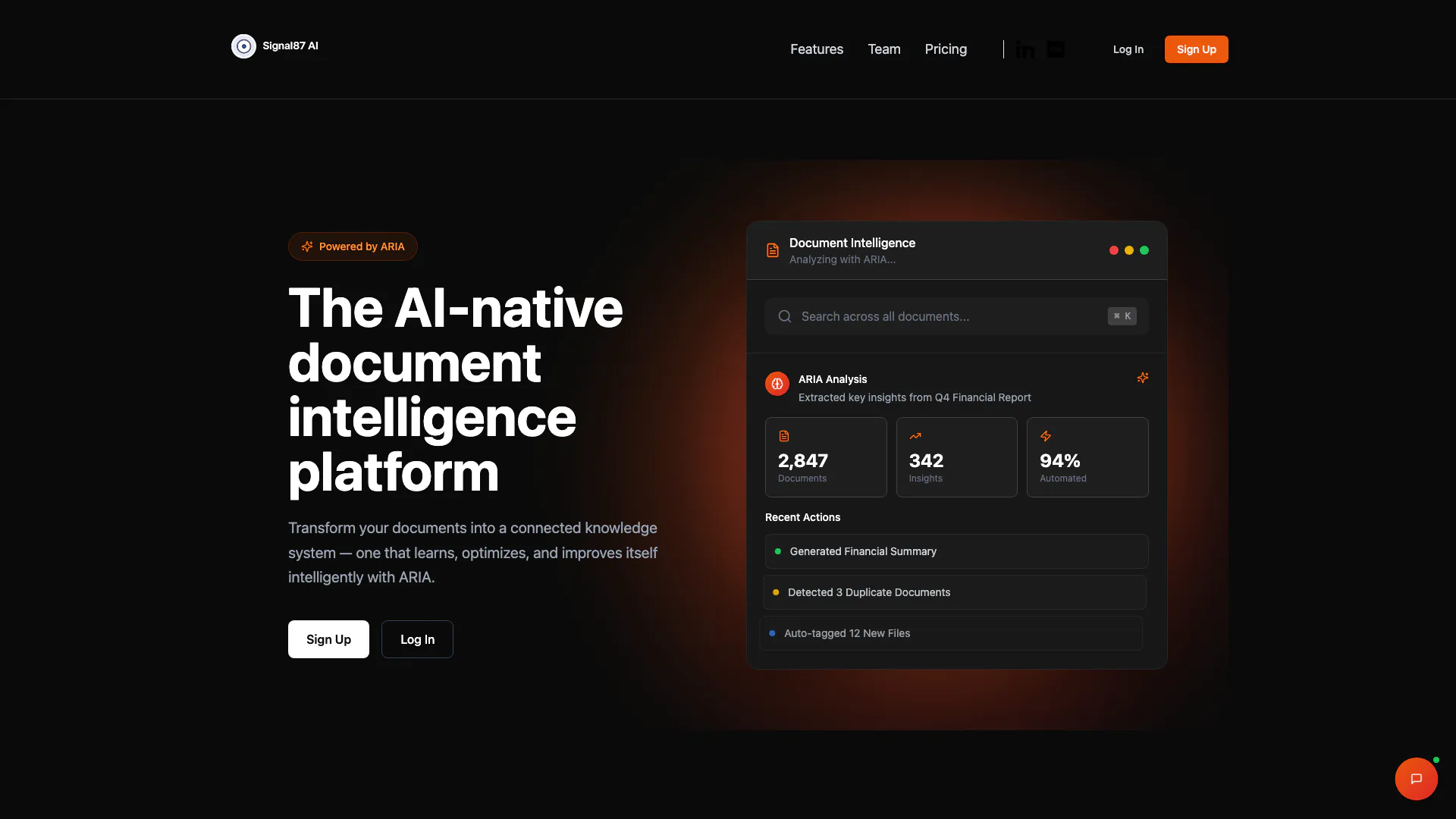Image resolution: width=1456 pixels, height=819 pixels.
Task: Click the search magnifier icon
Action: pos(785,316)
